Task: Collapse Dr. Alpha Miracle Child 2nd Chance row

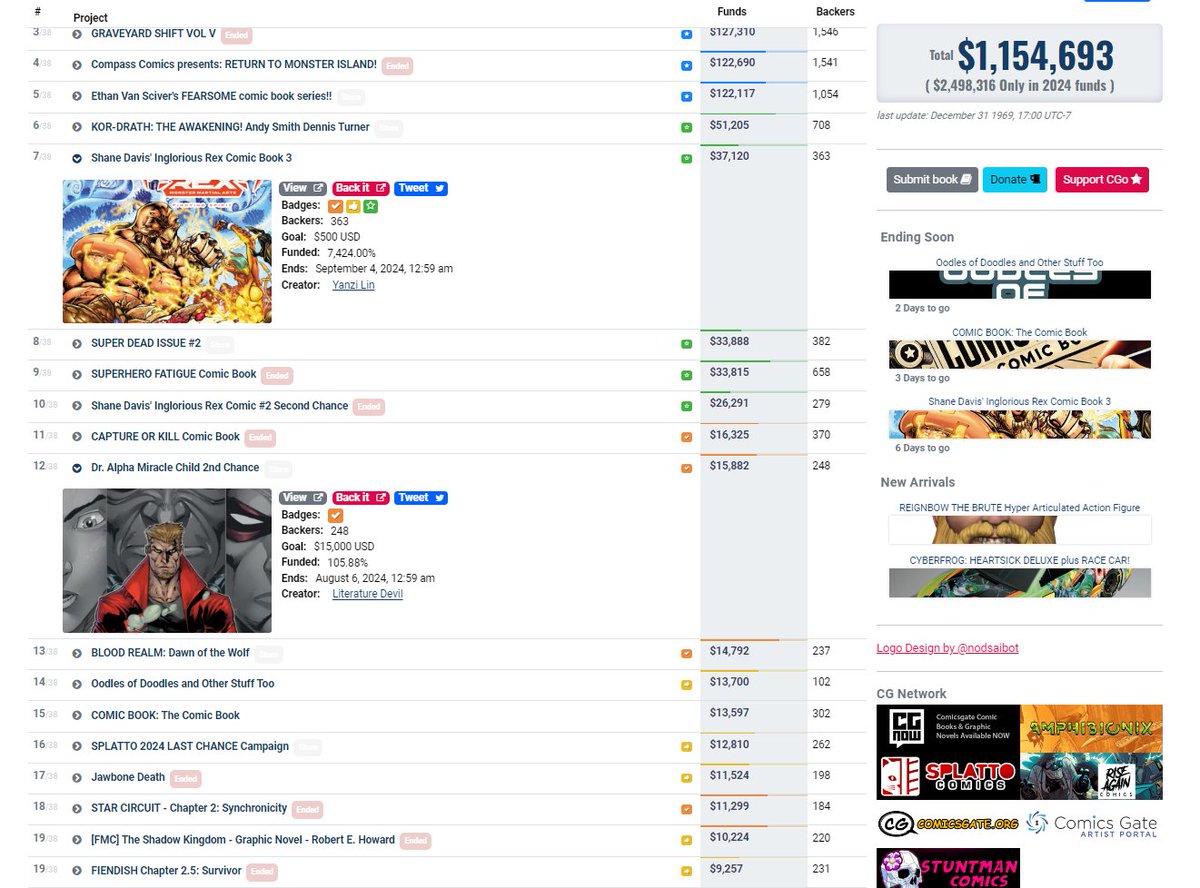Action: pyautogui.click(x=77, y=468)
